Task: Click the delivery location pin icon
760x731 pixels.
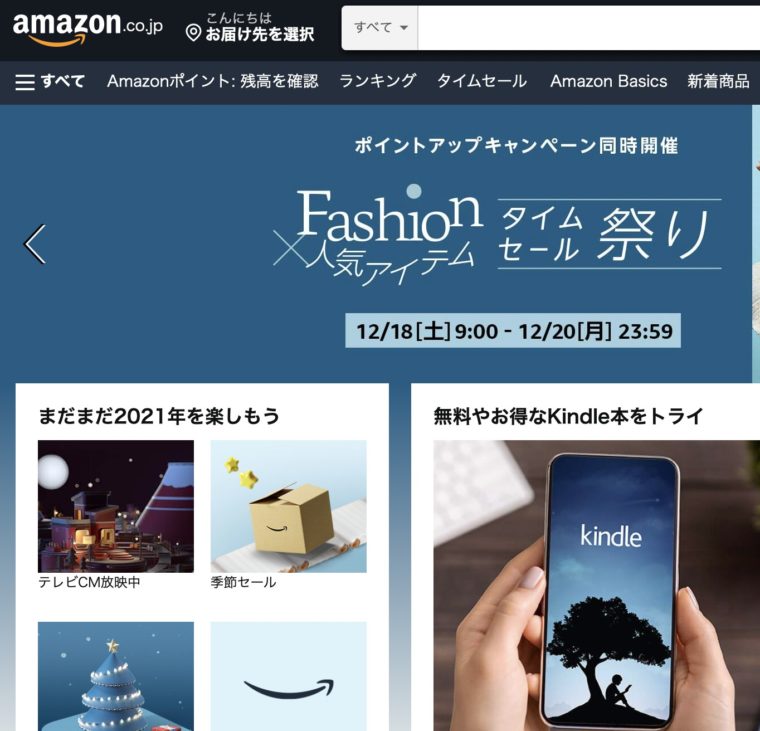Action: 193,33
